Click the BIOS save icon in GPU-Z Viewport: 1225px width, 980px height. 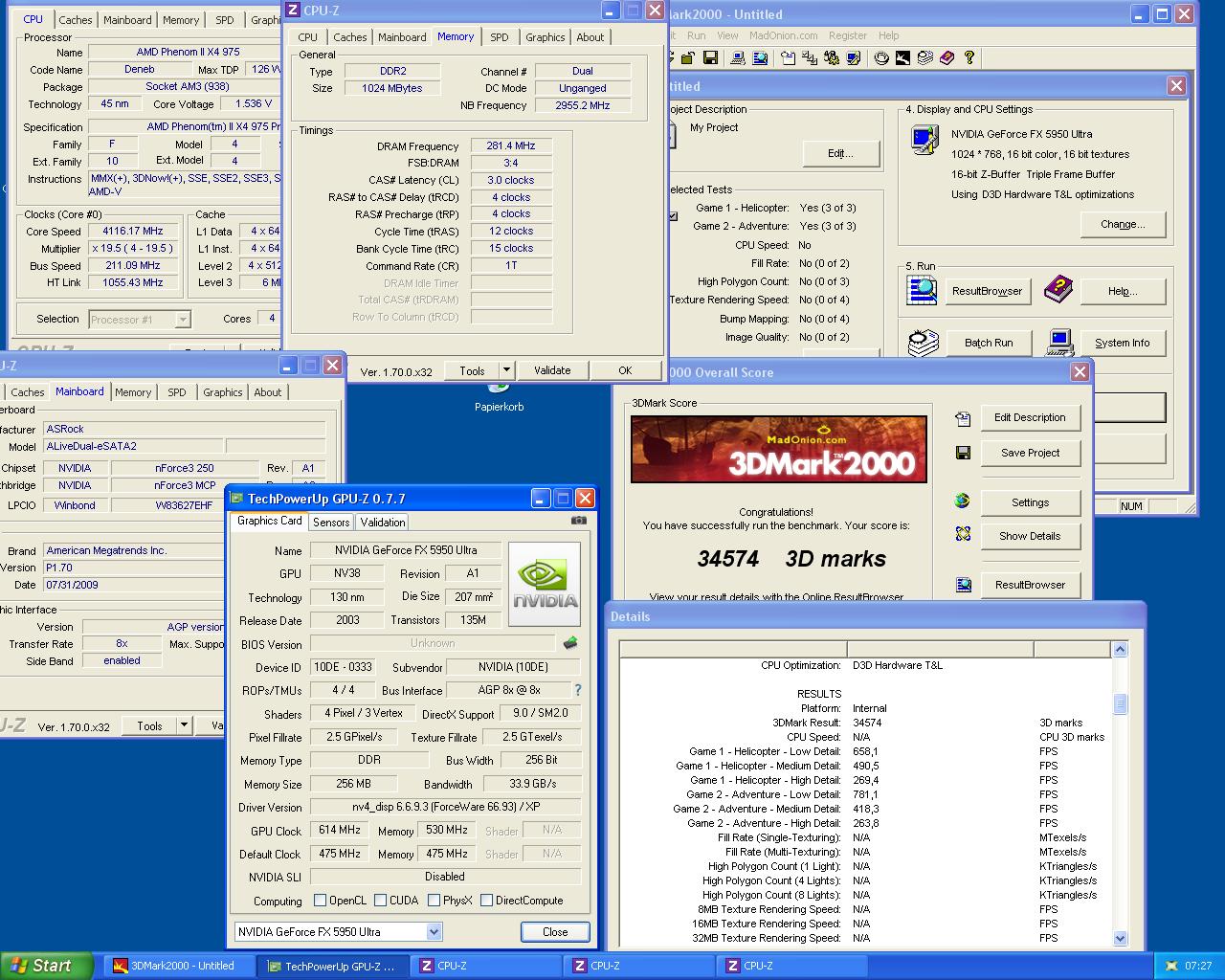pyautogui.click(x=570, y=643)
